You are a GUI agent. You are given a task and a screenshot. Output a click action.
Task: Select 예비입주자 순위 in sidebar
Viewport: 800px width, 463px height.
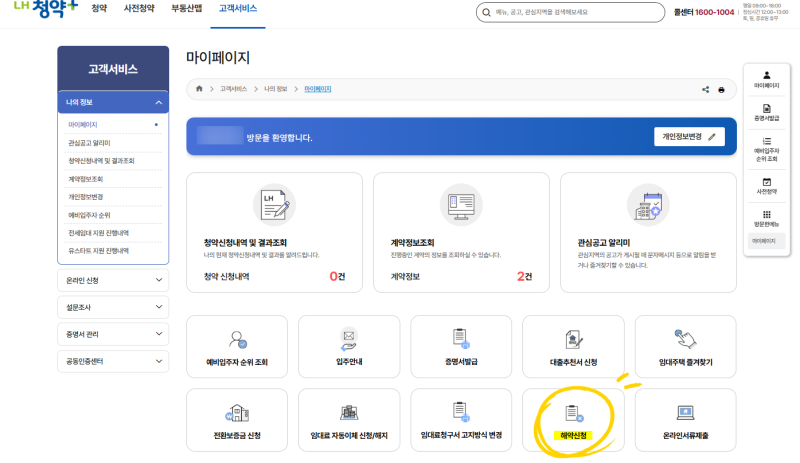(x=89, y=215)
